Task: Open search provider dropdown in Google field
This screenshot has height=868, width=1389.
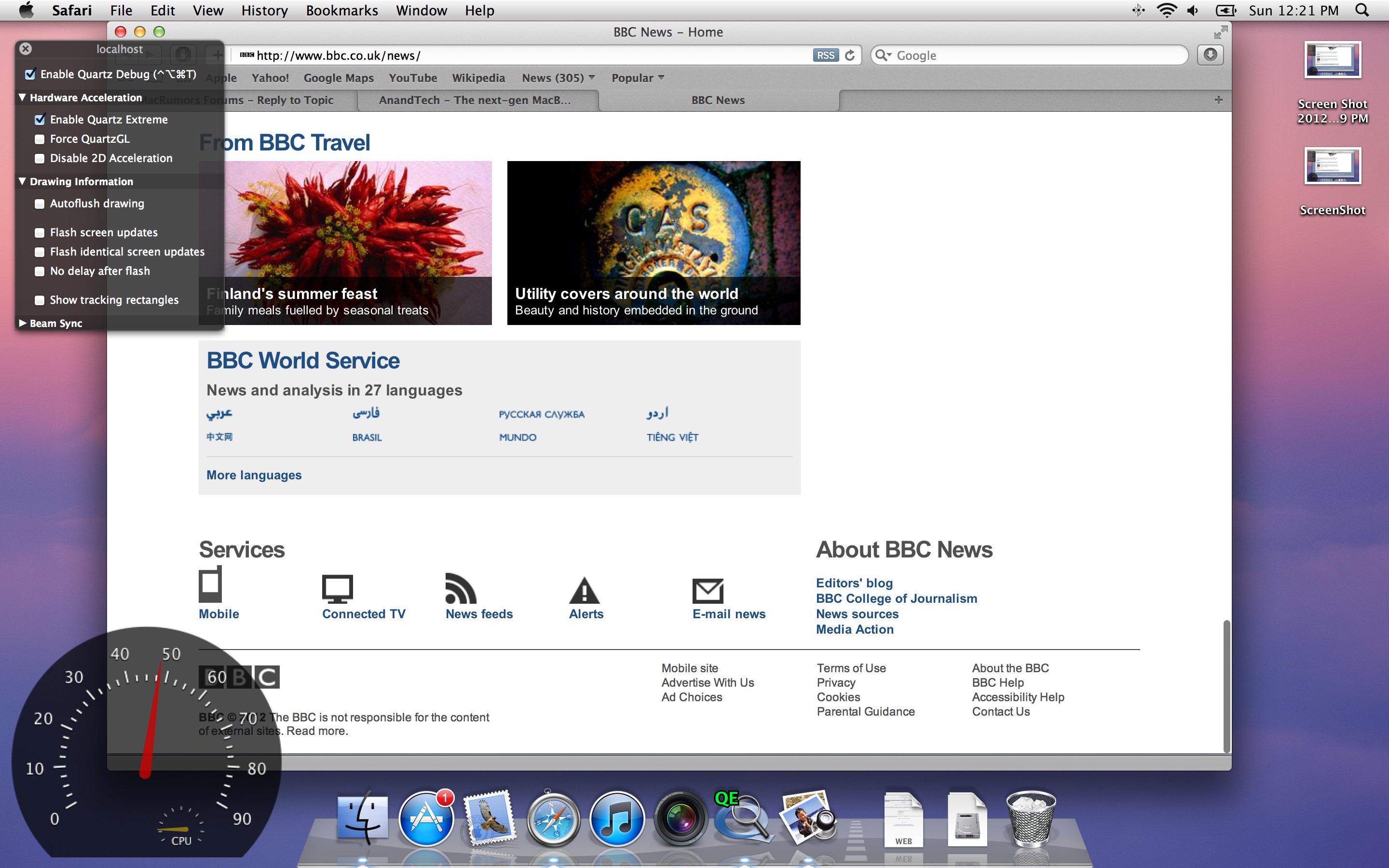Action: pos(884,55)
